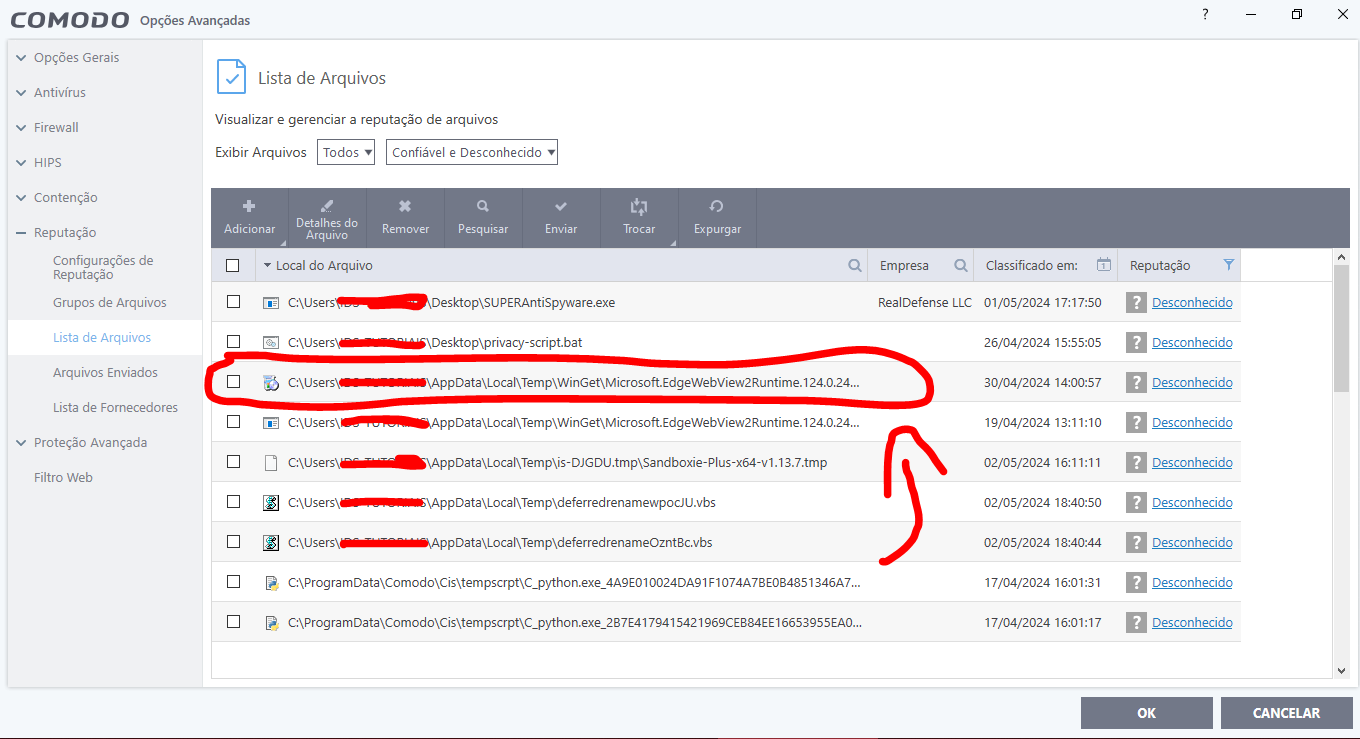Select Arquivos Enviados in sidebar

tap(105, 373)
